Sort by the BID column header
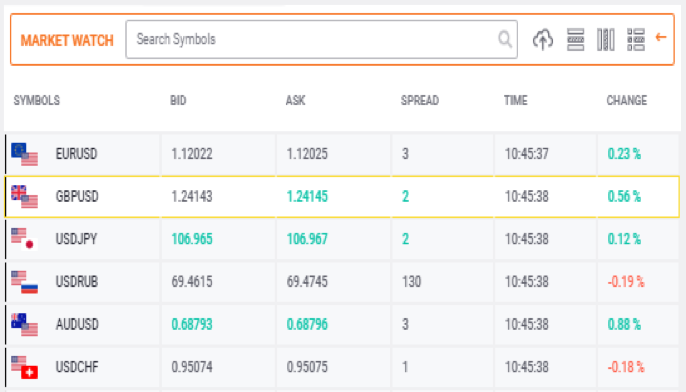 tap(178, 101)
